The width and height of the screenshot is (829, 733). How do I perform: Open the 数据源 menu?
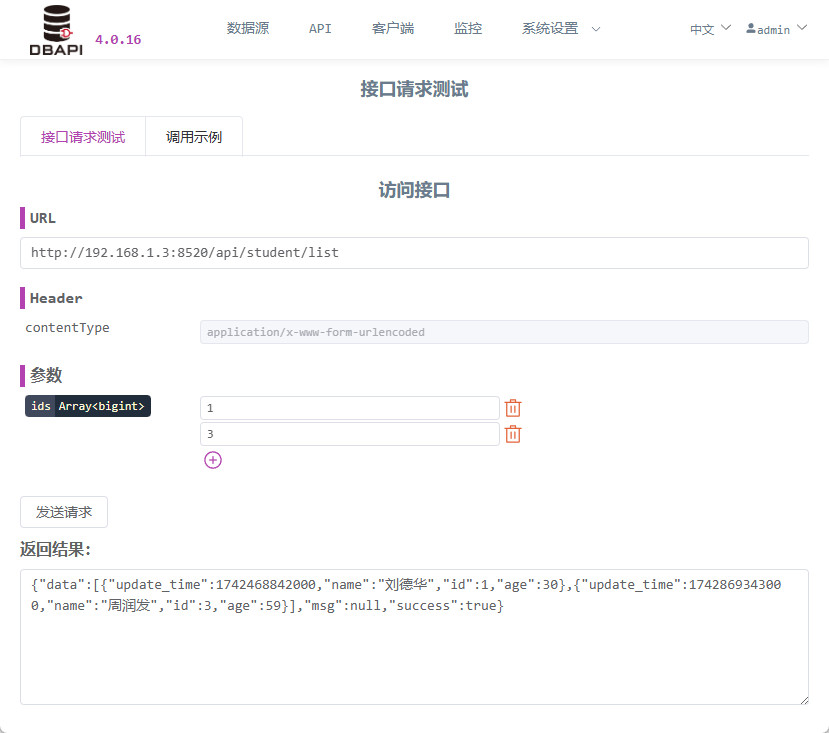(248, 29)
